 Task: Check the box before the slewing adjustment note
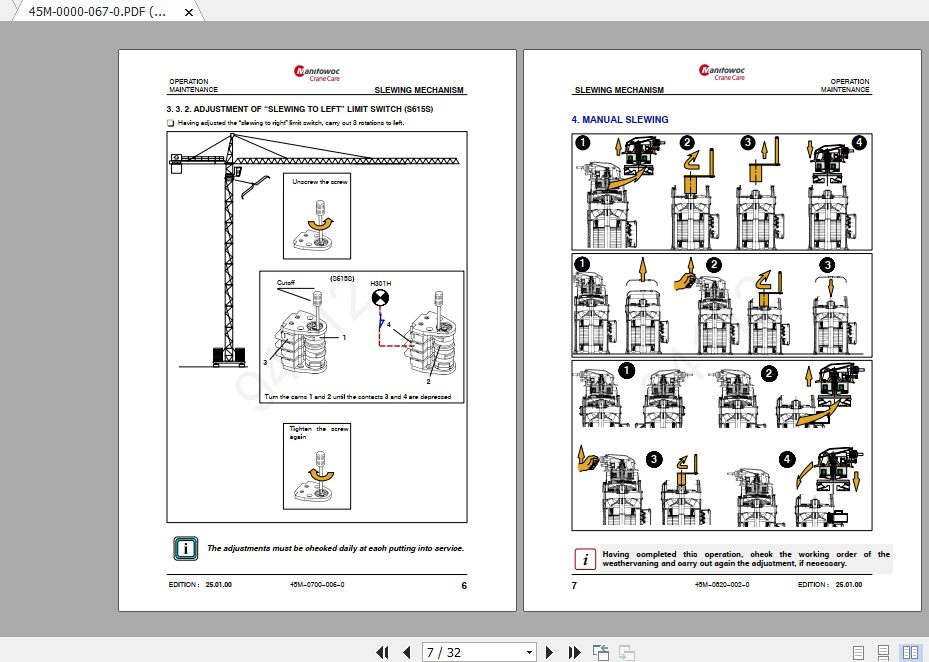[x=170, y=122]
